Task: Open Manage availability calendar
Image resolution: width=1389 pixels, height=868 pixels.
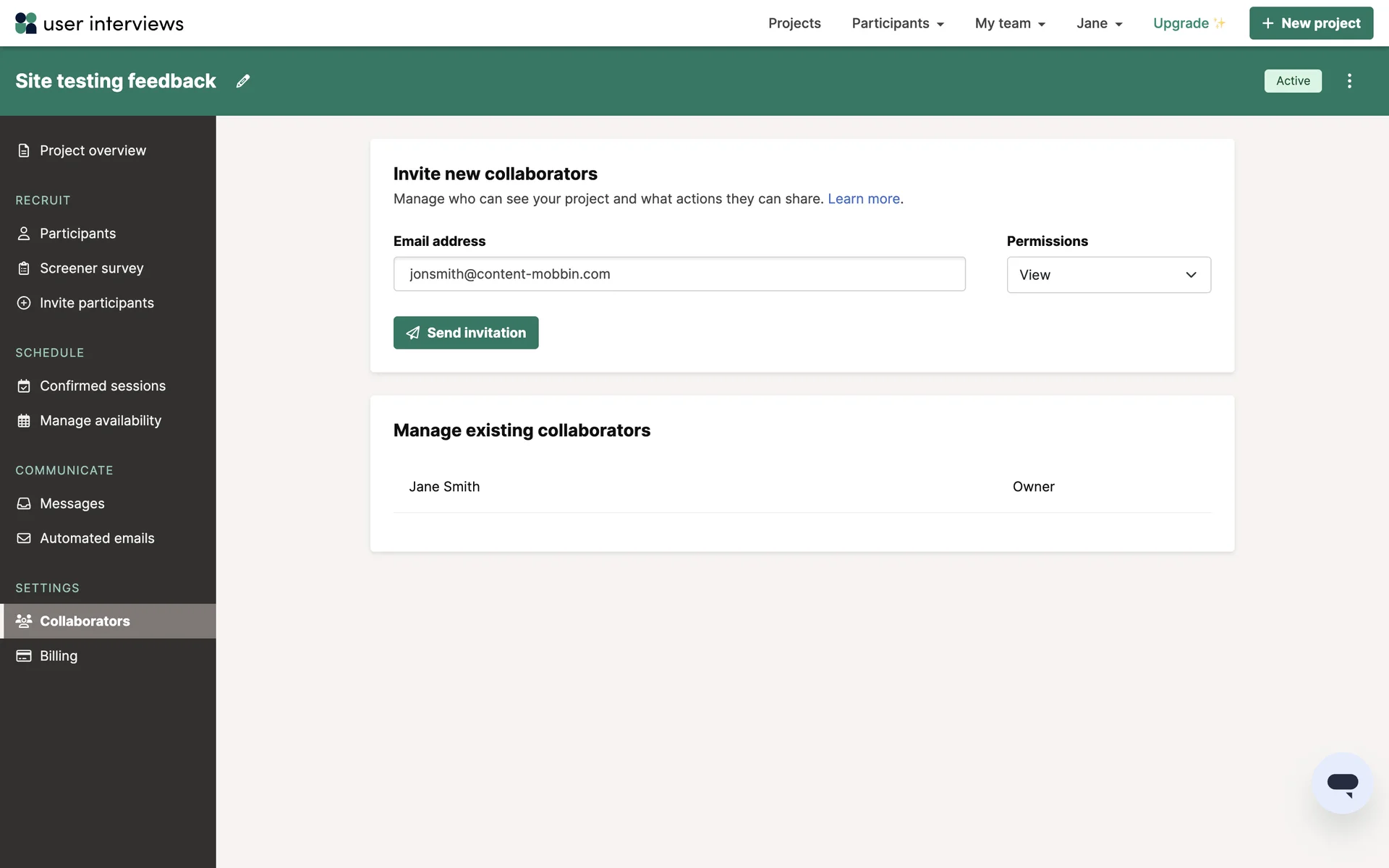Action: pos(100,421)
